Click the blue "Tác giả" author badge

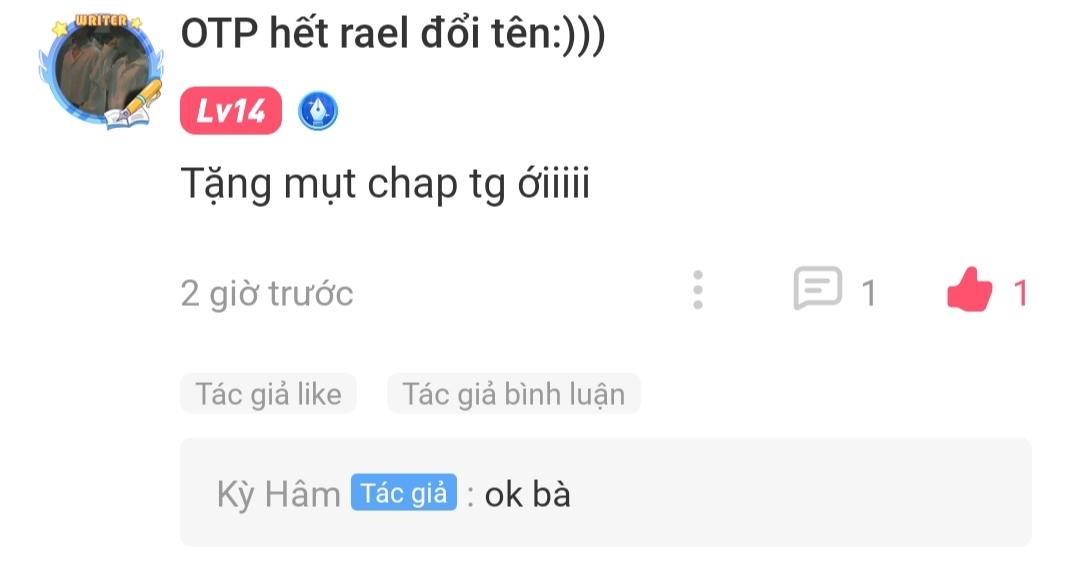click(404, 493)
